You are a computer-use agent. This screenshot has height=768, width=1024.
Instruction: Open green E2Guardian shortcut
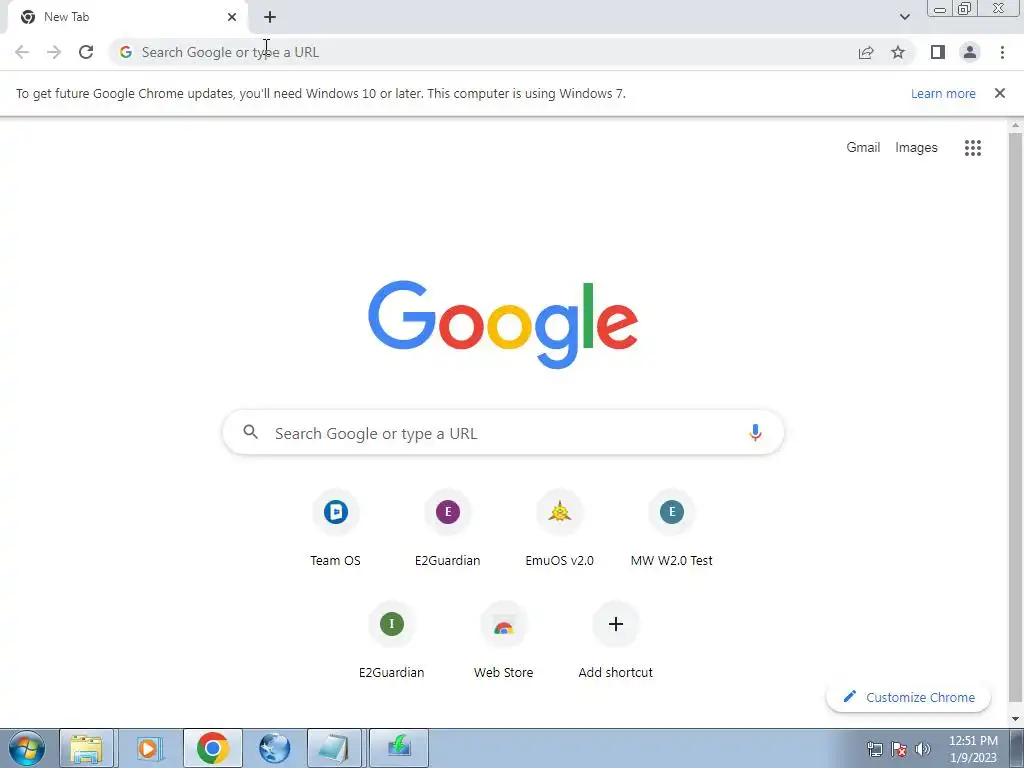(x=392, y=640)
